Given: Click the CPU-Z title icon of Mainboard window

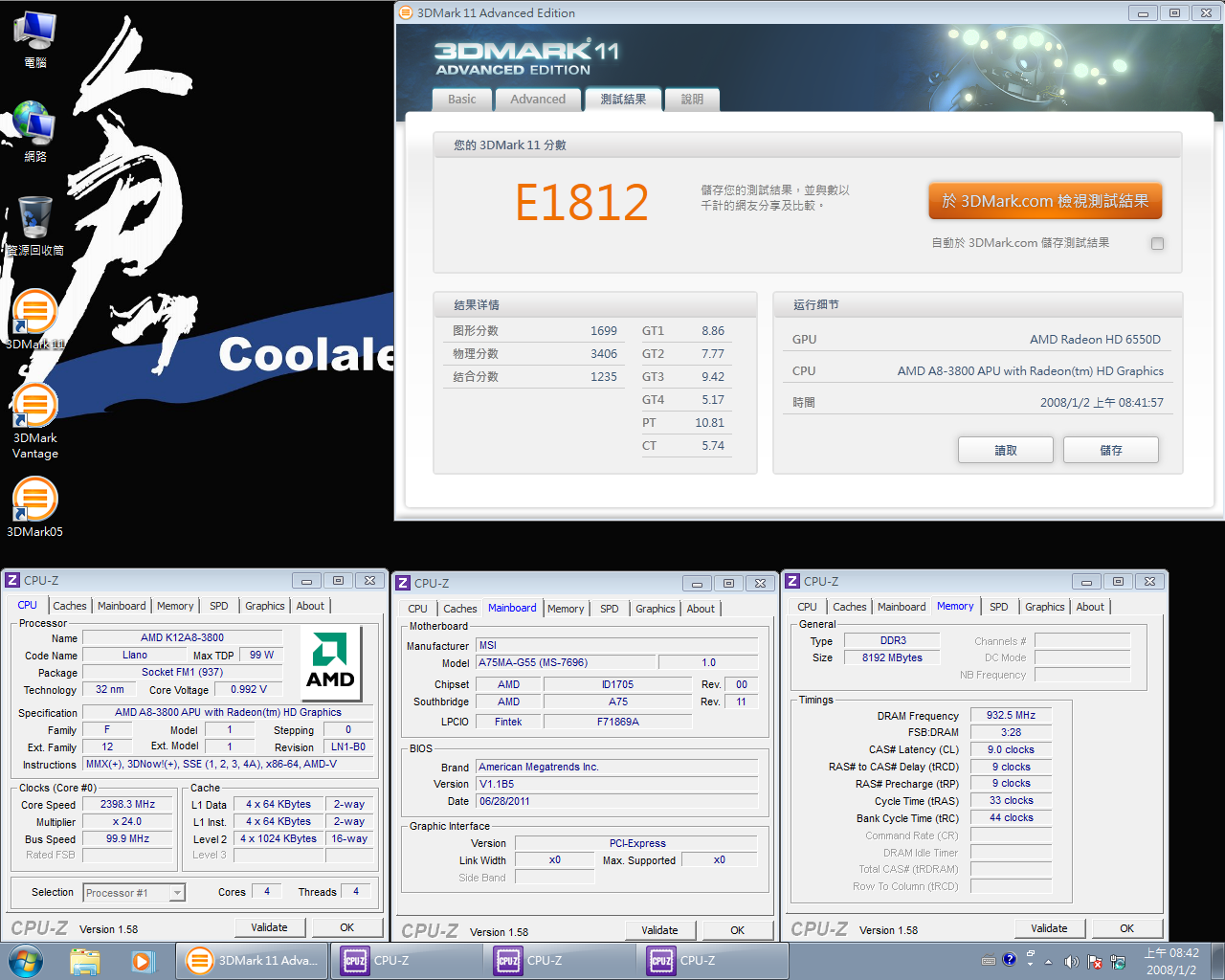Looking at the screenshot, I should pyautogui.click(x=403, y=583).
